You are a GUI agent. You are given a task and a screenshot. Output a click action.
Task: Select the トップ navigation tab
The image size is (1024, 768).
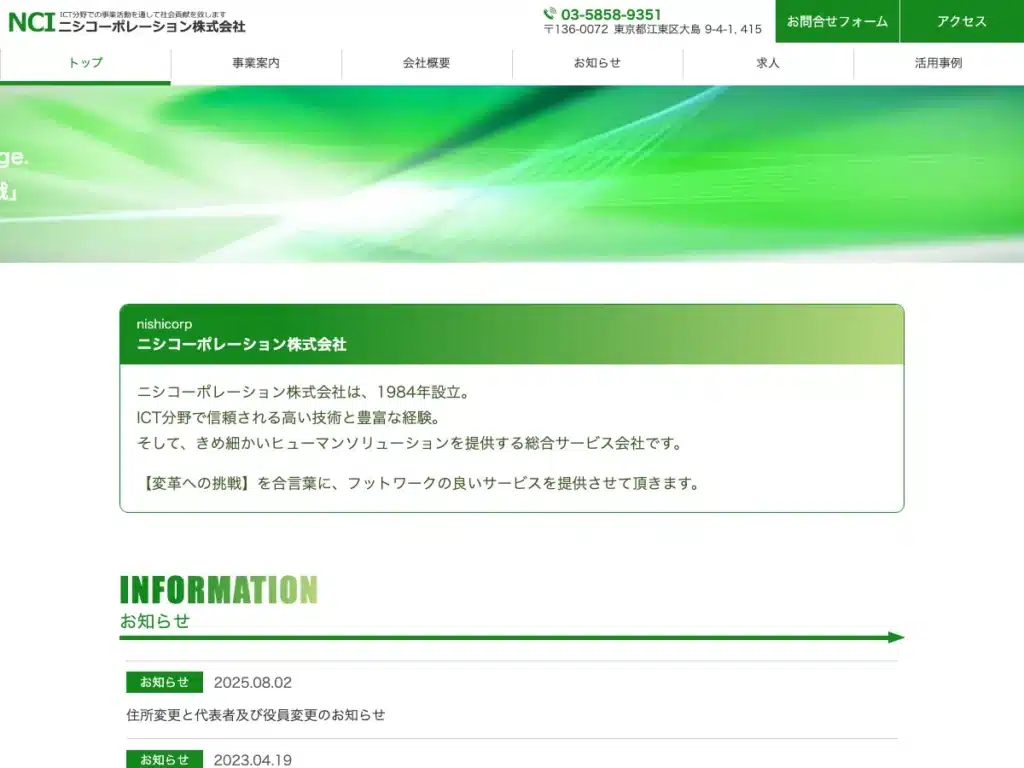click(86, 63)
